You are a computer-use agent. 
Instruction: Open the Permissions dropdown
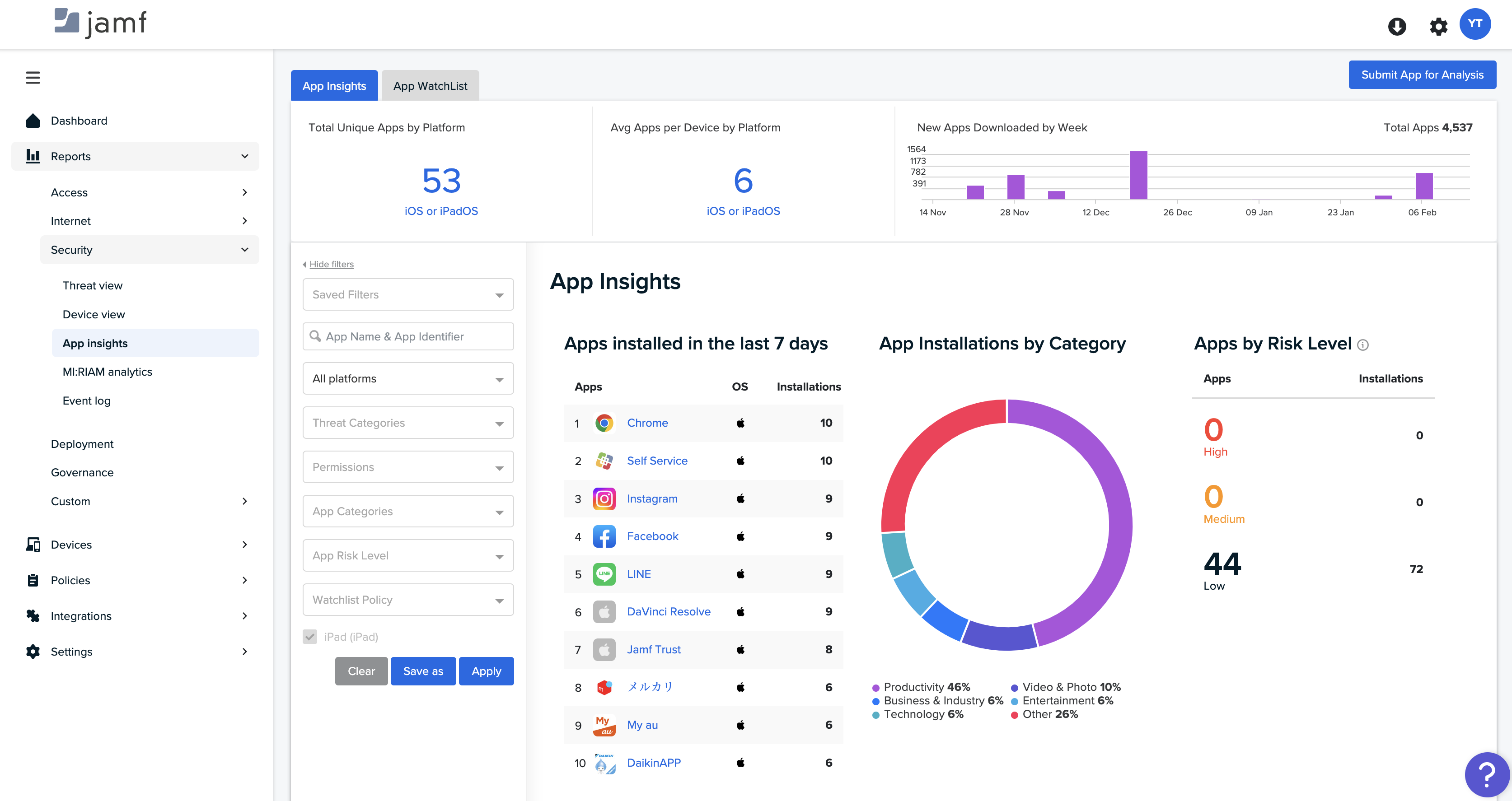(408, 467)
